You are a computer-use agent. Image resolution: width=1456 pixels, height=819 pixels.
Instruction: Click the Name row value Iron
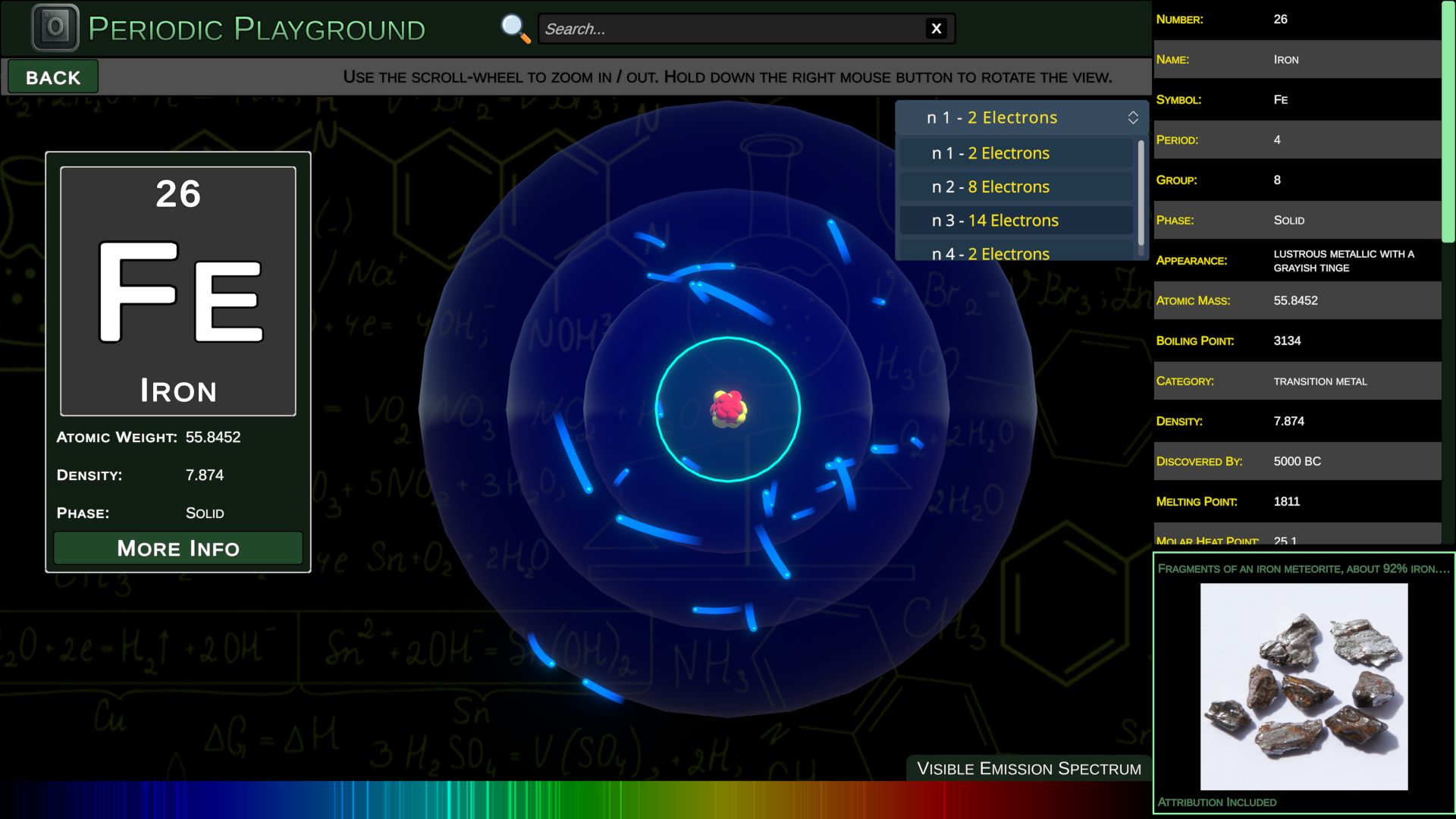tap(1286, 60)
